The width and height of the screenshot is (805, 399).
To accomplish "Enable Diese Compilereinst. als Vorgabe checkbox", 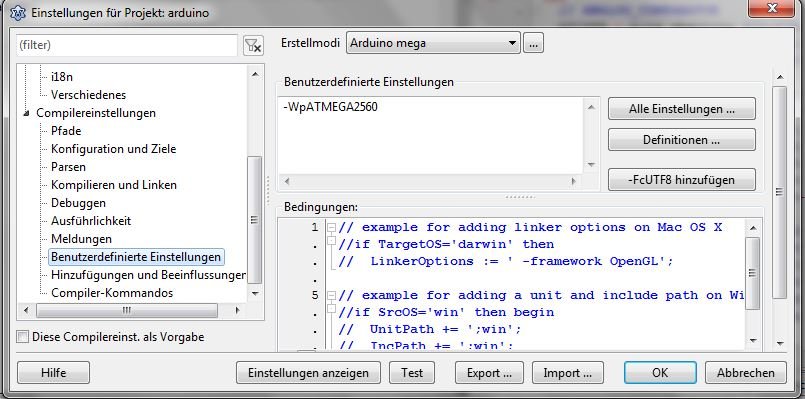I will 23,337.
